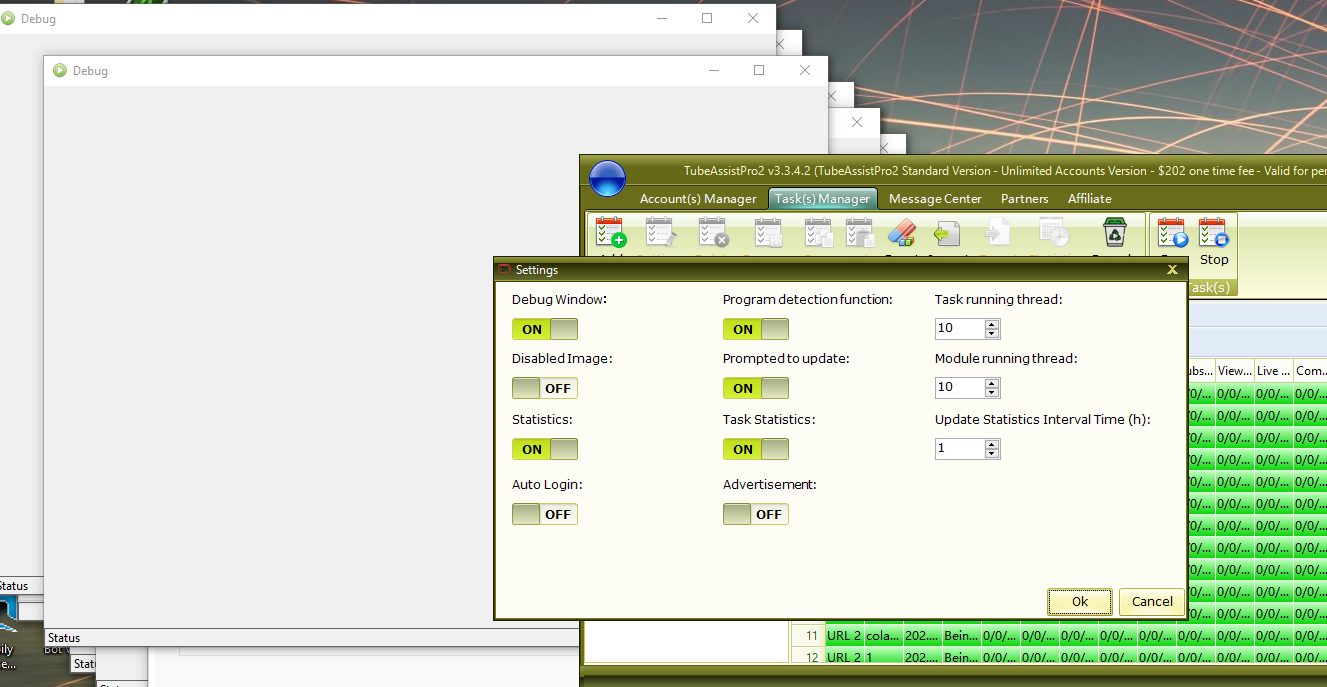
Task: Enable the Disabled Image toggle
Action: click(x=545, y=388)
